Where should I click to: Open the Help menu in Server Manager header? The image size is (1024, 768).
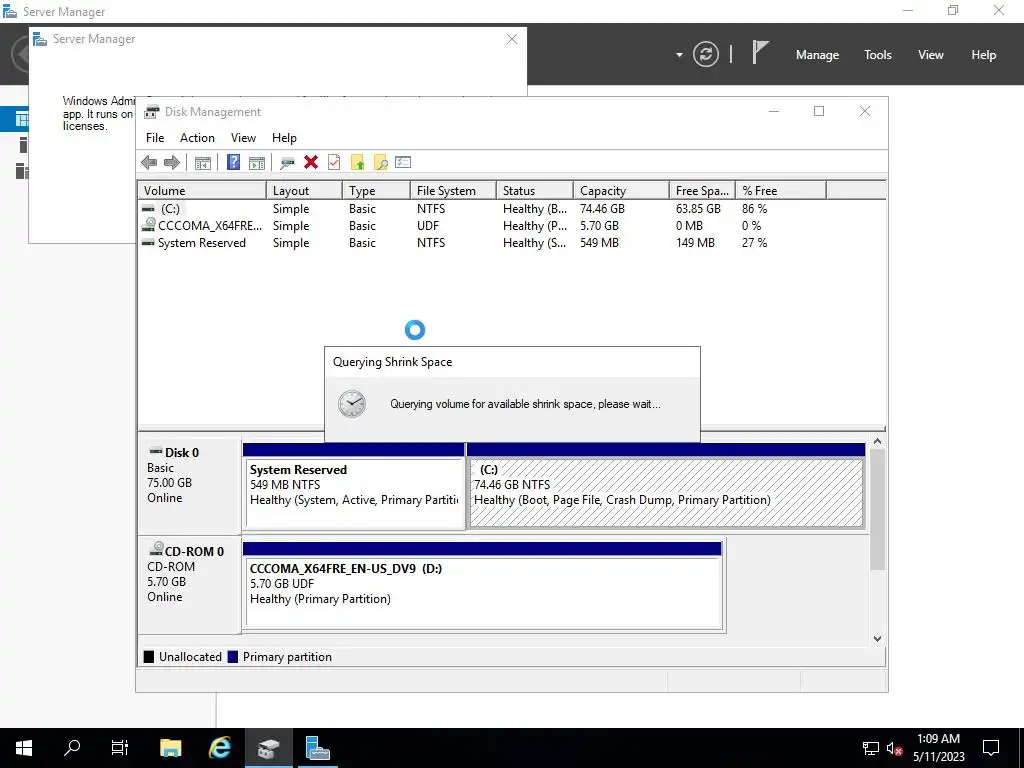tap(984, 55)
